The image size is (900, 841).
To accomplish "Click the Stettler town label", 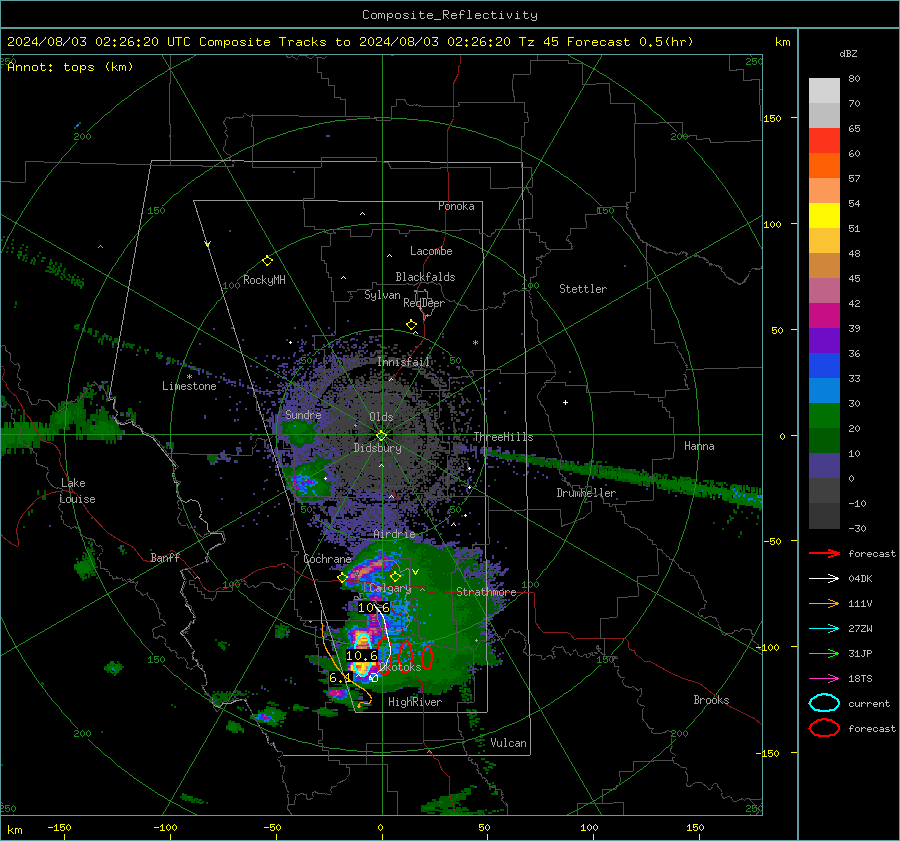I will [583, 289].
